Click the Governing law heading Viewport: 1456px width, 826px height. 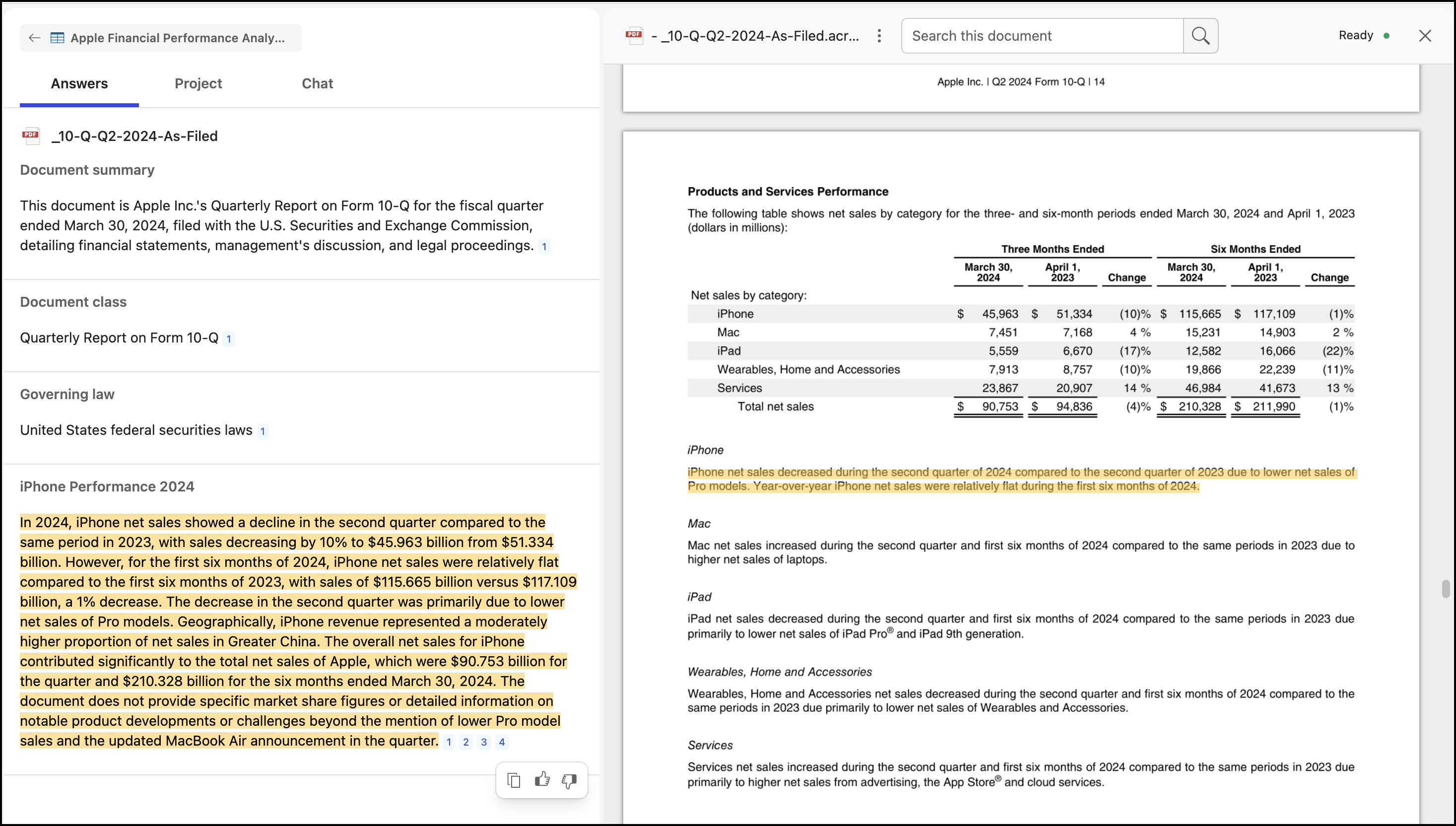67,394
